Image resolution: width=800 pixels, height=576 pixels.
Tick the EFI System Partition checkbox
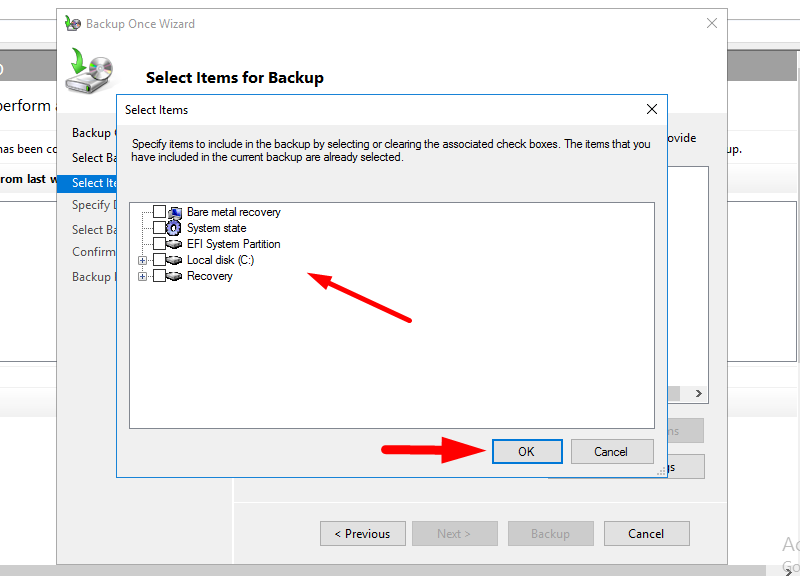159,244
